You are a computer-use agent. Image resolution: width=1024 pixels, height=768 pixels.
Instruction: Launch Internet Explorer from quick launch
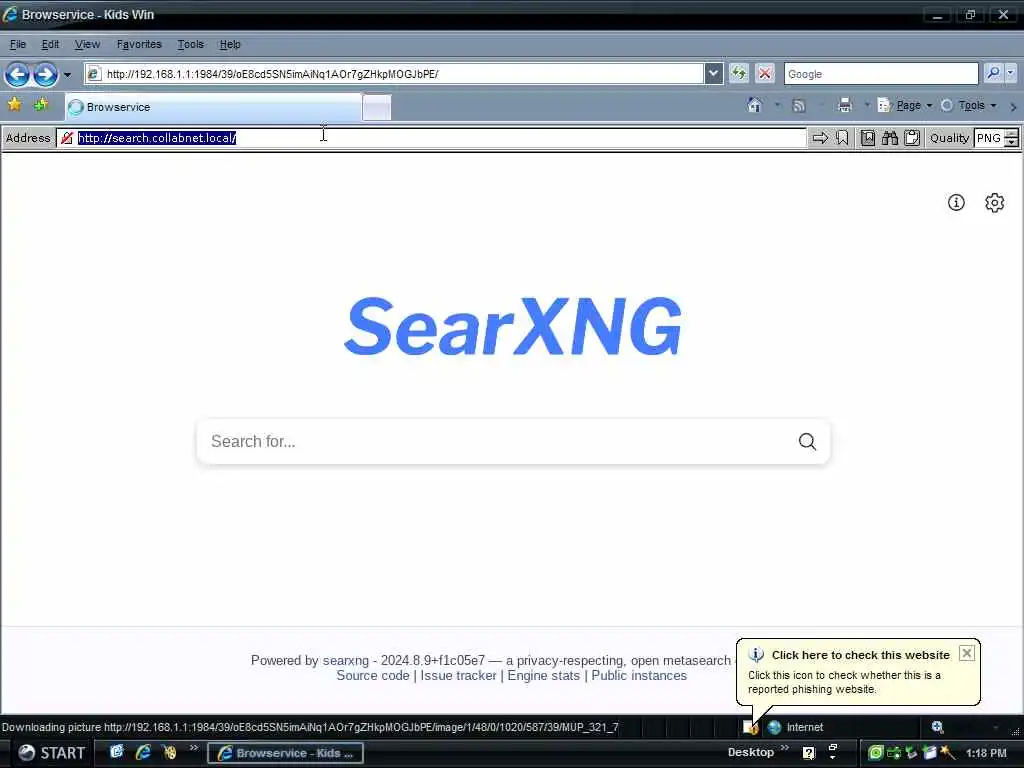click(x=143, y=752)
